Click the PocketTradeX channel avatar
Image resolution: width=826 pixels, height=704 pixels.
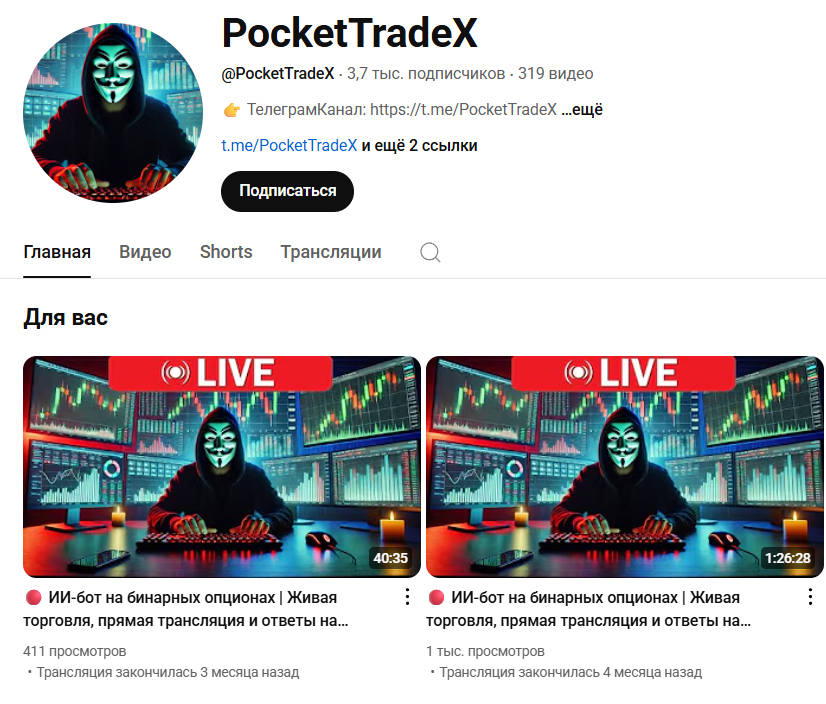(113, 113)
